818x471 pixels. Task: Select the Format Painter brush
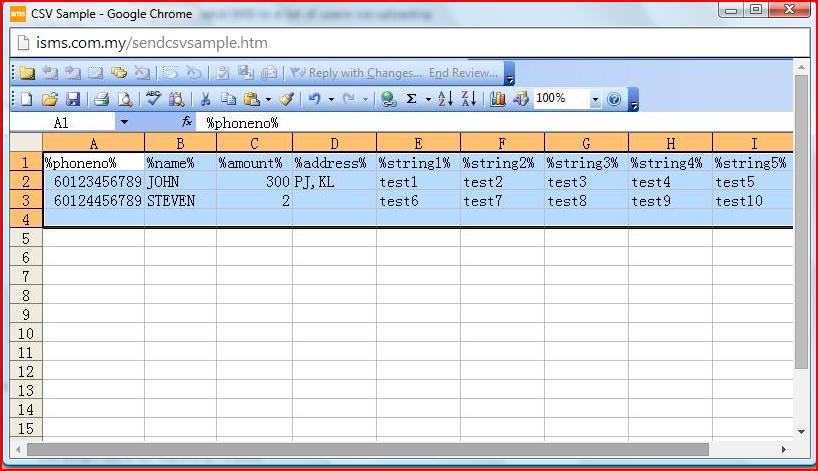(x=287, y=99)
